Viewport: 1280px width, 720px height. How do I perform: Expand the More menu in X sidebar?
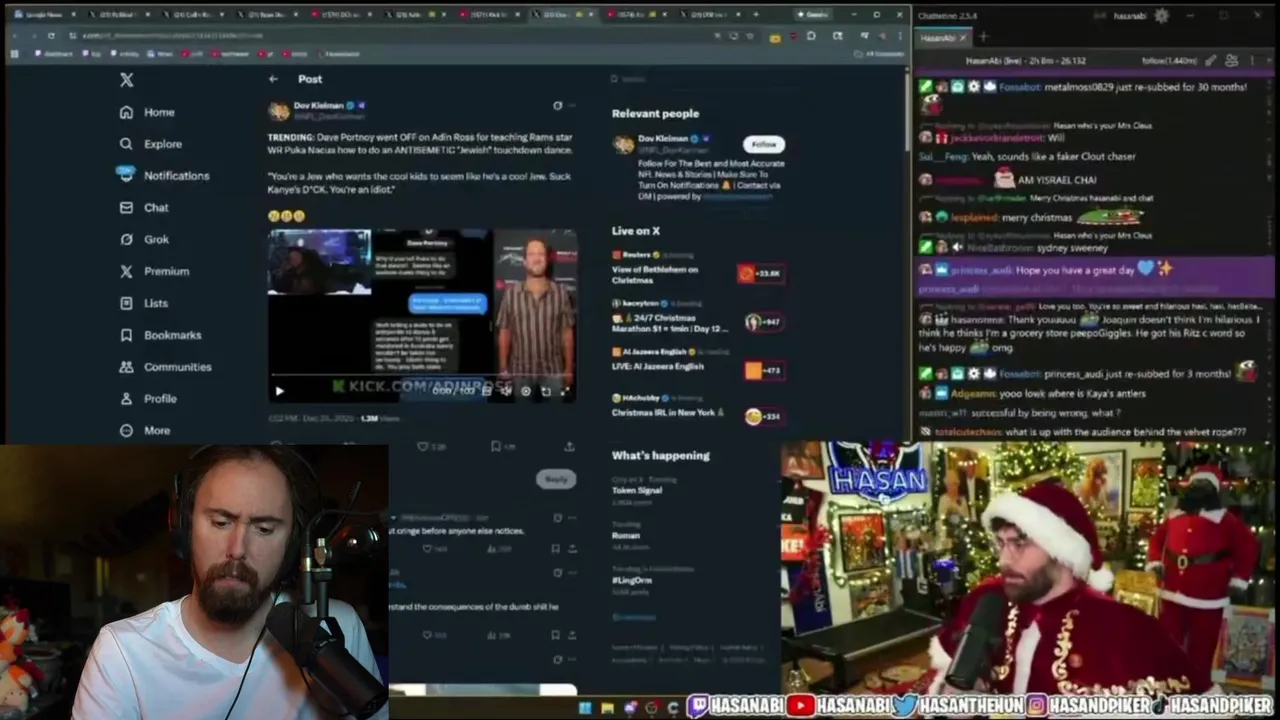tap(144, 430)
